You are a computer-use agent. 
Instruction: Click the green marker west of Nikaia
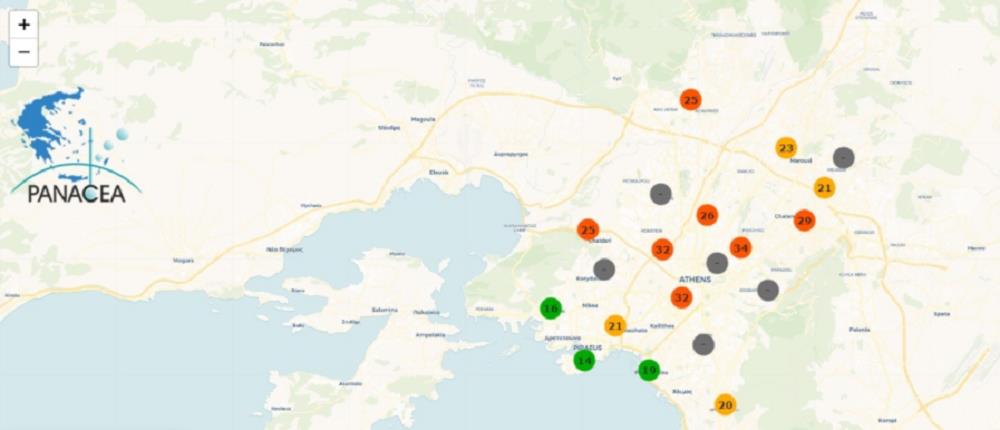coord(550,309)
